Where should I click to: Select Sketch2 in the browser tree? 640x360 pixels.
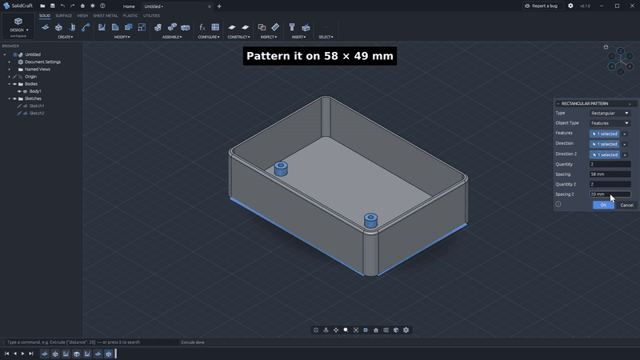click(37, 113)
